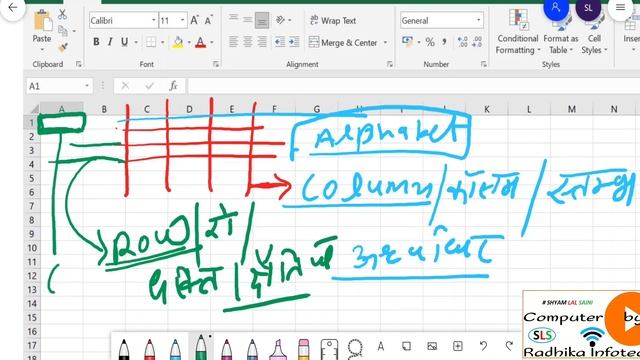Click the Copy icon

[62, 31]
